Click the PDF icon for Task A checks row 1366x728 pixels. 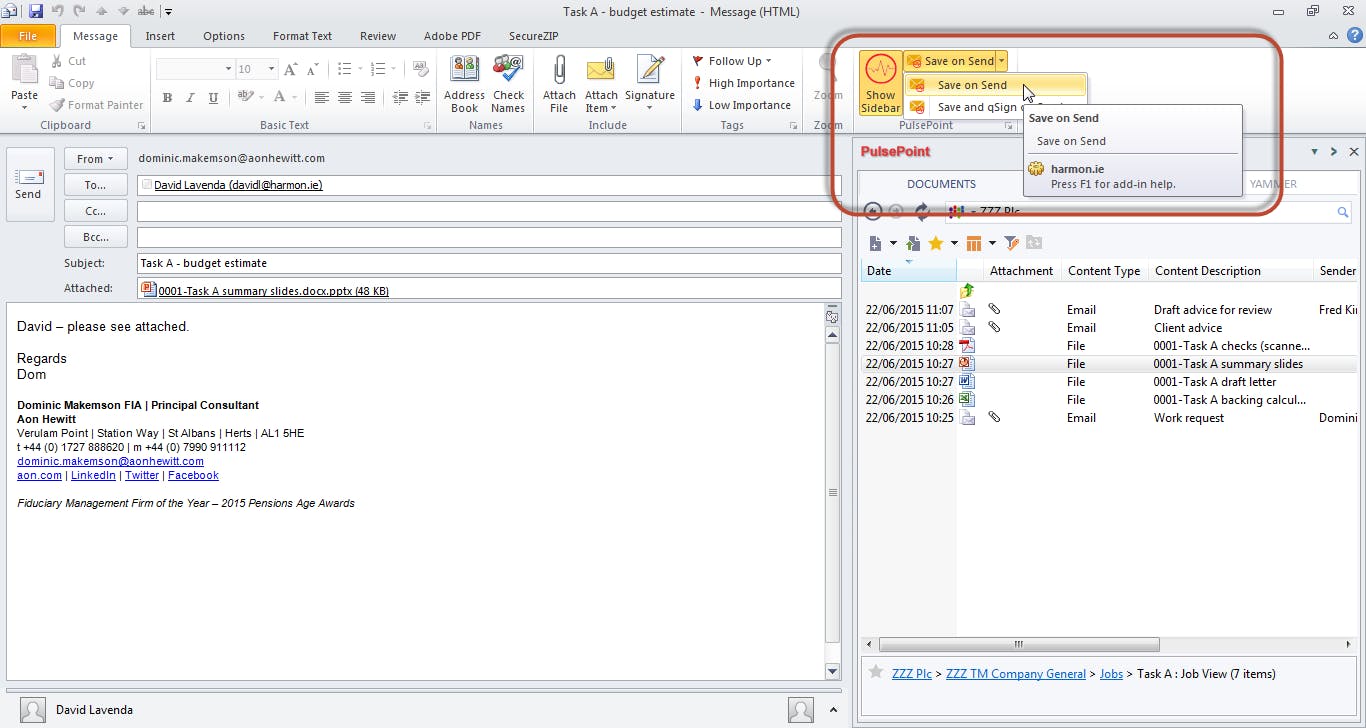click(967, 346)
